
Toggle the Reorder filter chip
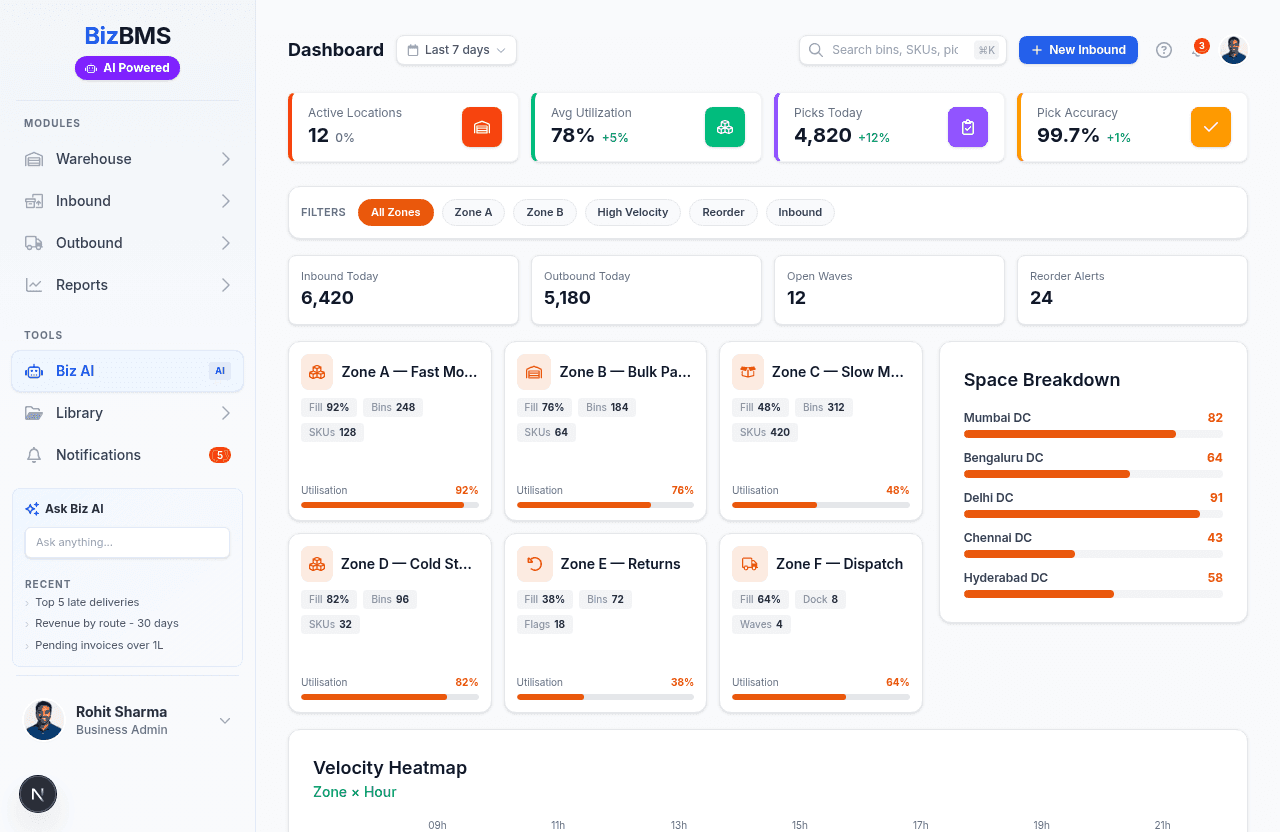[723, 212]
